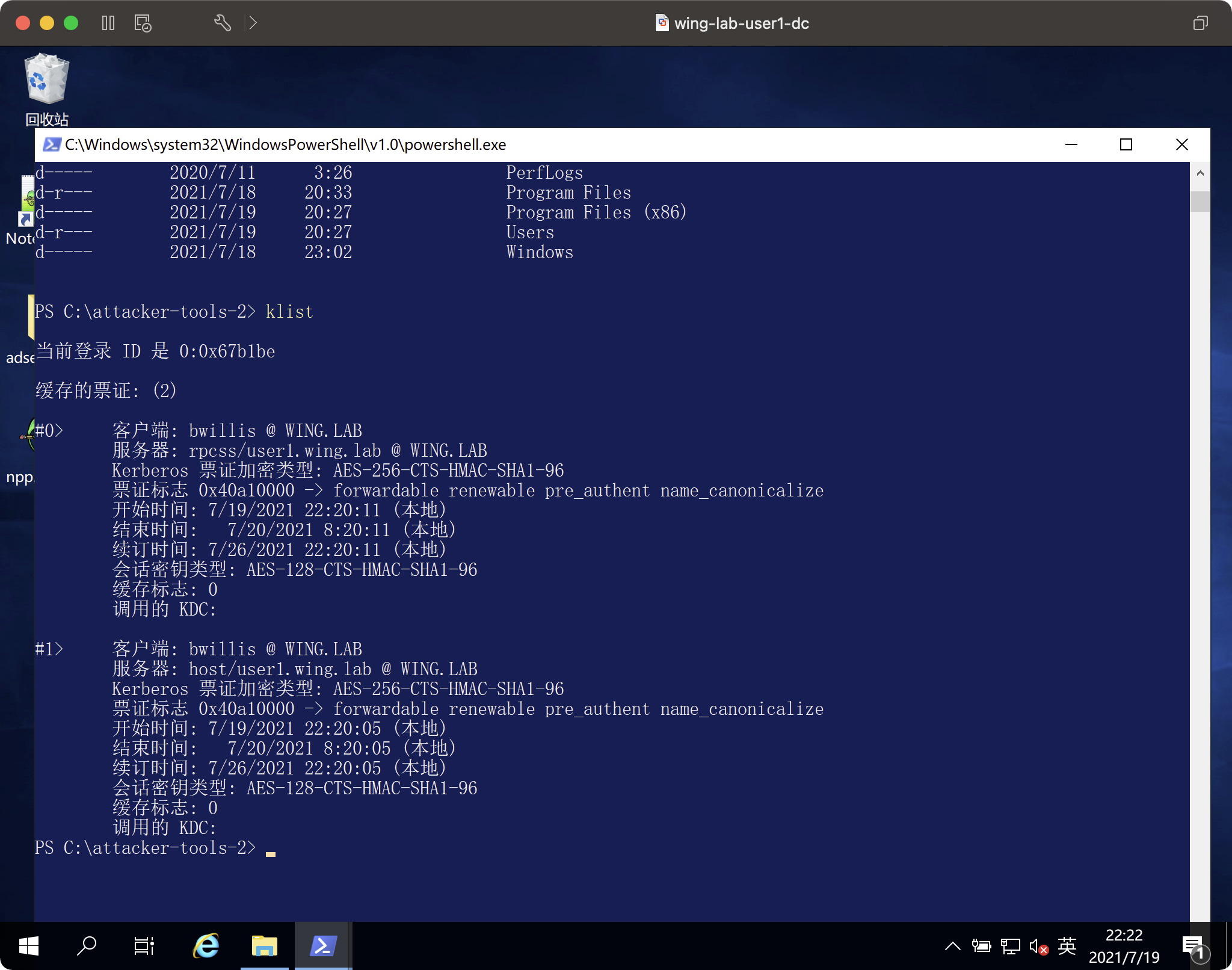Show hidden system tray icons
The image size is (1232, 970).
952,946
